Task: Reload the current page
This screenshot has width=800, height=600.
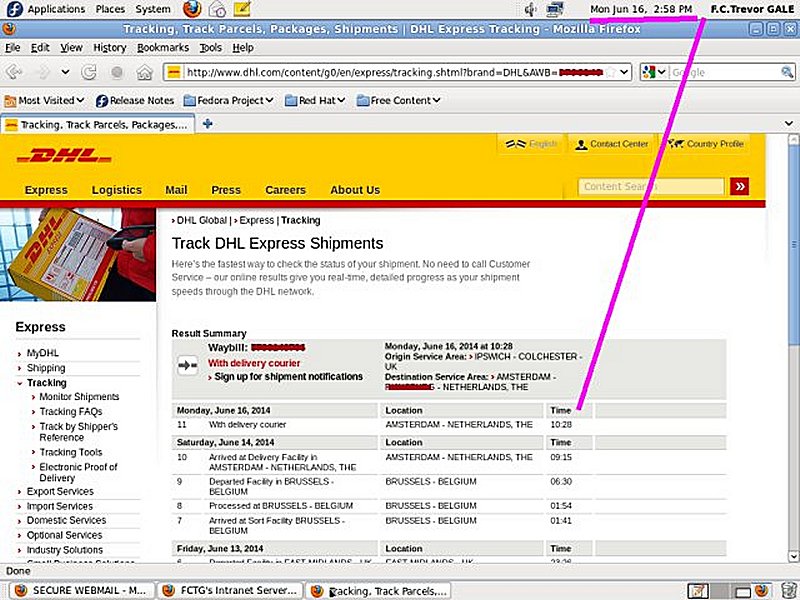Action: pyautogui.click(x=89, y=72)
